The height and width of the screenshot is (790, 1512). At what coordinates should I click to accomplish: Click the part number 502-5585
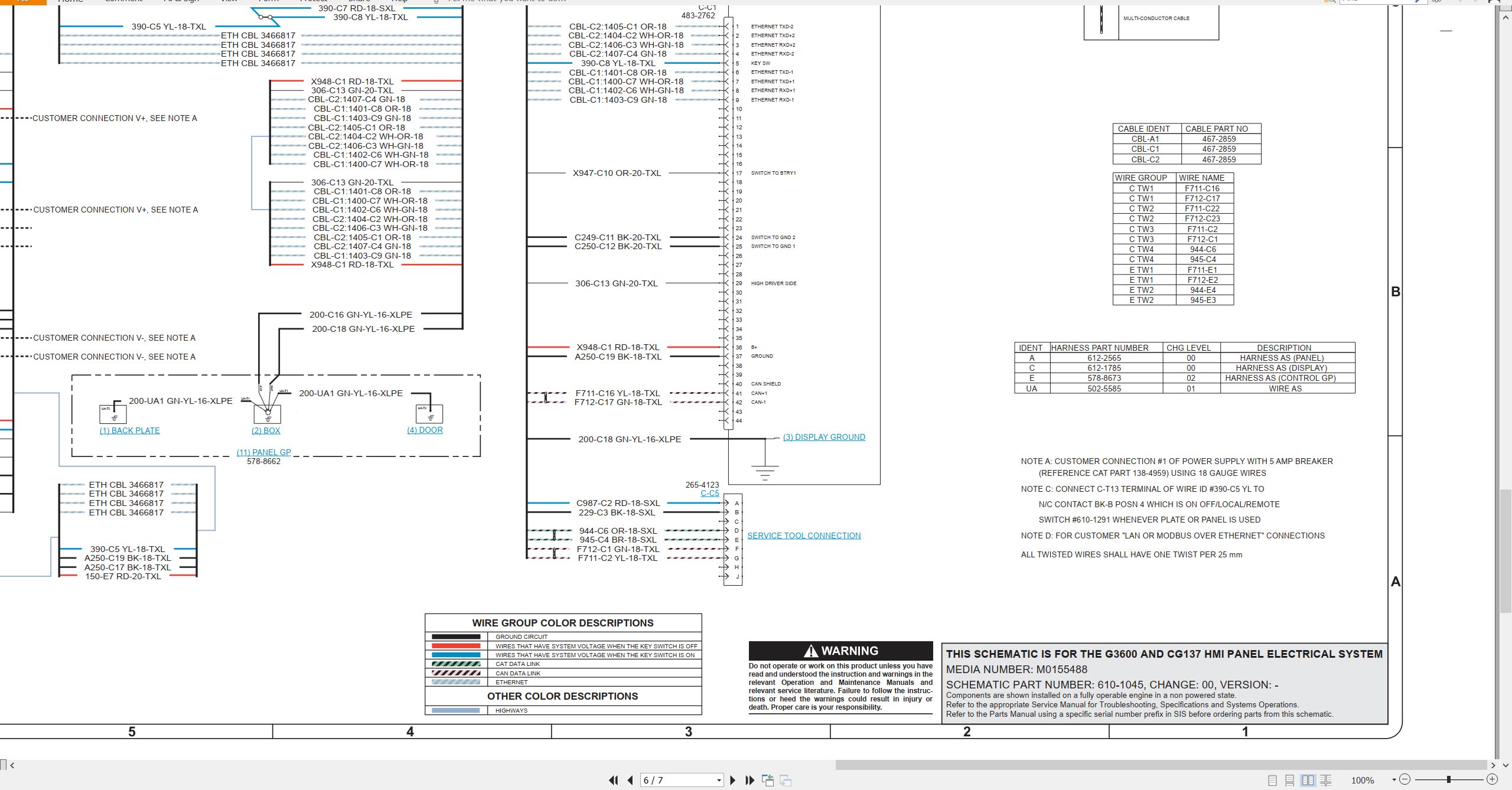coord(1104,389)
